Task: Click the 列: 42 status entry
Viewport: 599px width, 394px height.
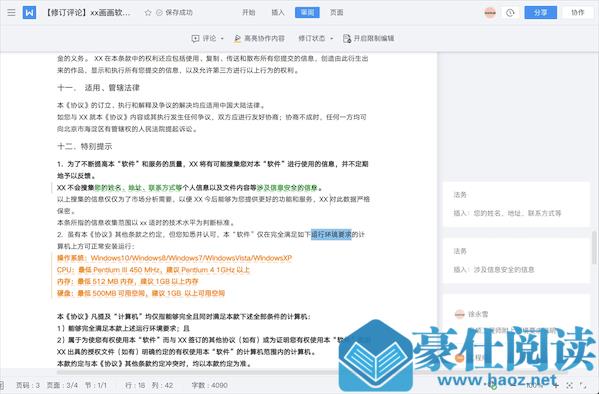Action: point(162,385)
